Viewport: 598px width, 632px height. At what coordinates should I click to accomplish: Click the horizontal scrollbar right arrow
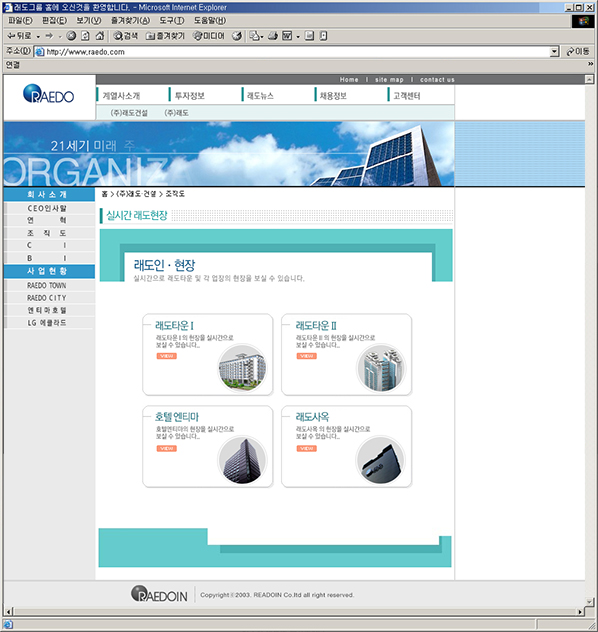pos(580,611)
